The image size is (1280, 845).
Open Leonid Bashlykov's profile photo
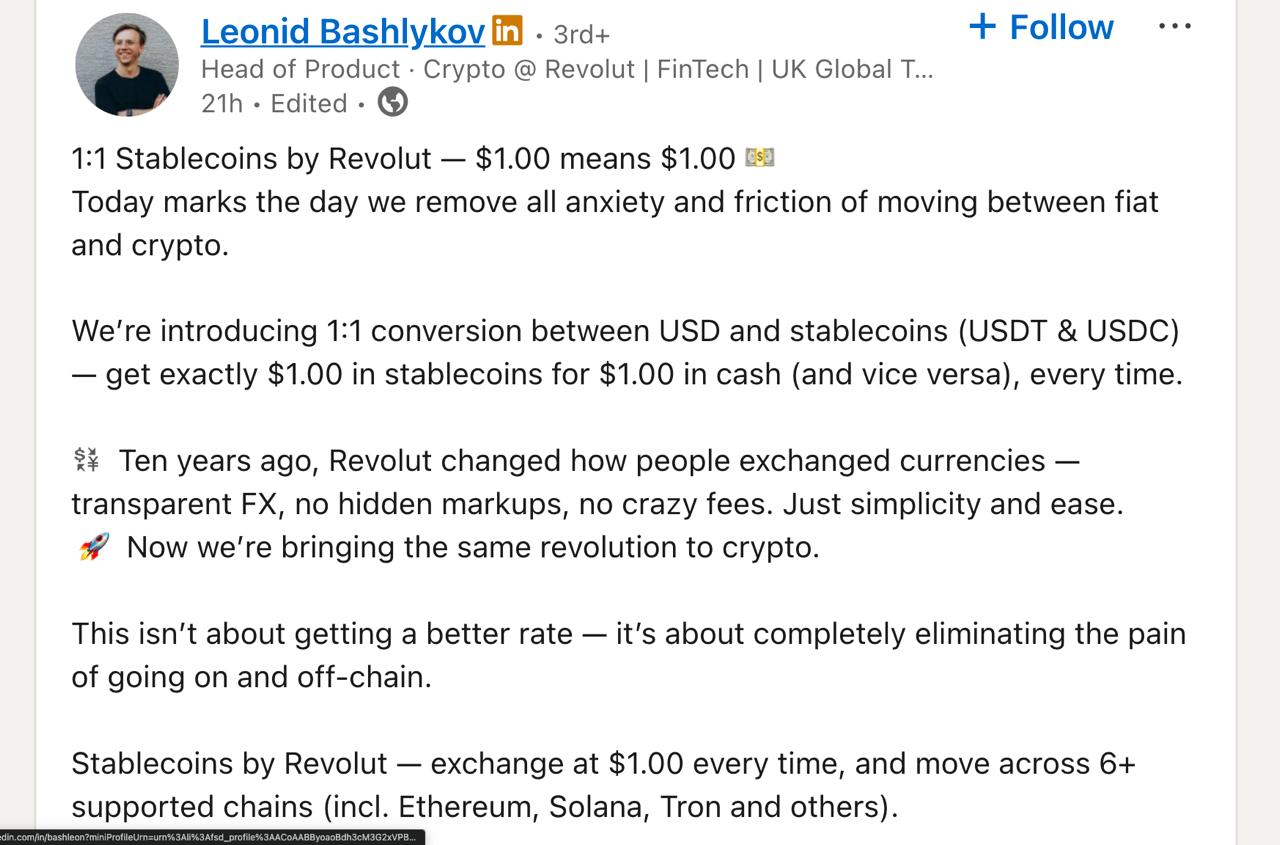point(127,65)
